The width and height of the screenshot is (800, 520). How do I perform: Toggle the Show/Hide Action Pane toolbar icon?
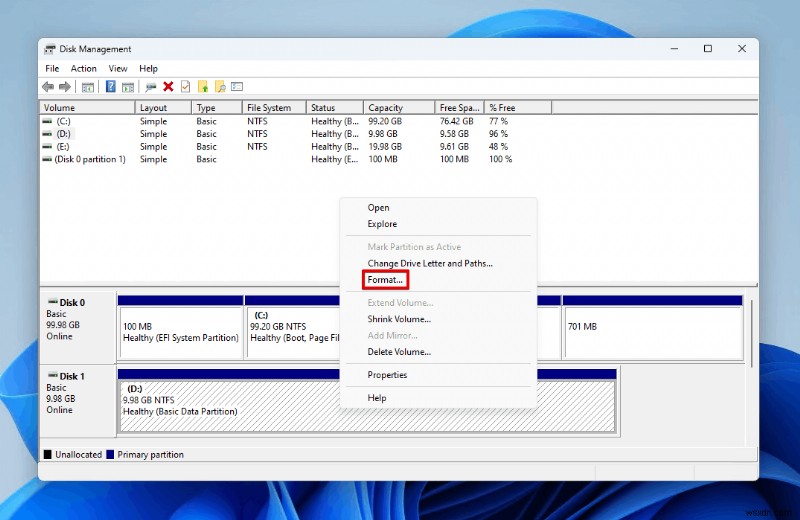coord(128,87)
